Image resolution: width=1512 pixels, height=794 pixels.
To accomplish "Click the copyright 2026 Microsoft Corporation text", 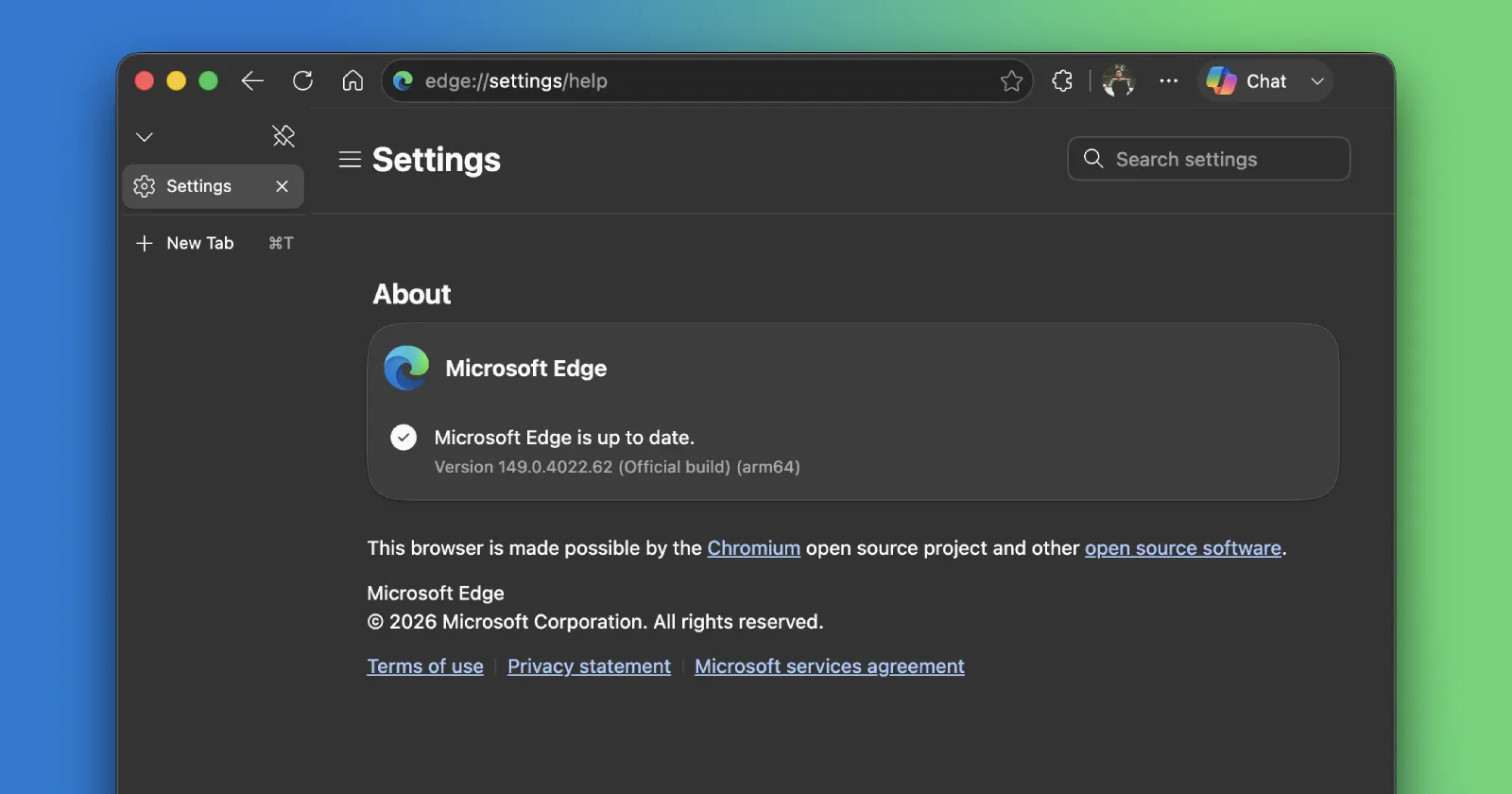I will [x=595, y=622].
